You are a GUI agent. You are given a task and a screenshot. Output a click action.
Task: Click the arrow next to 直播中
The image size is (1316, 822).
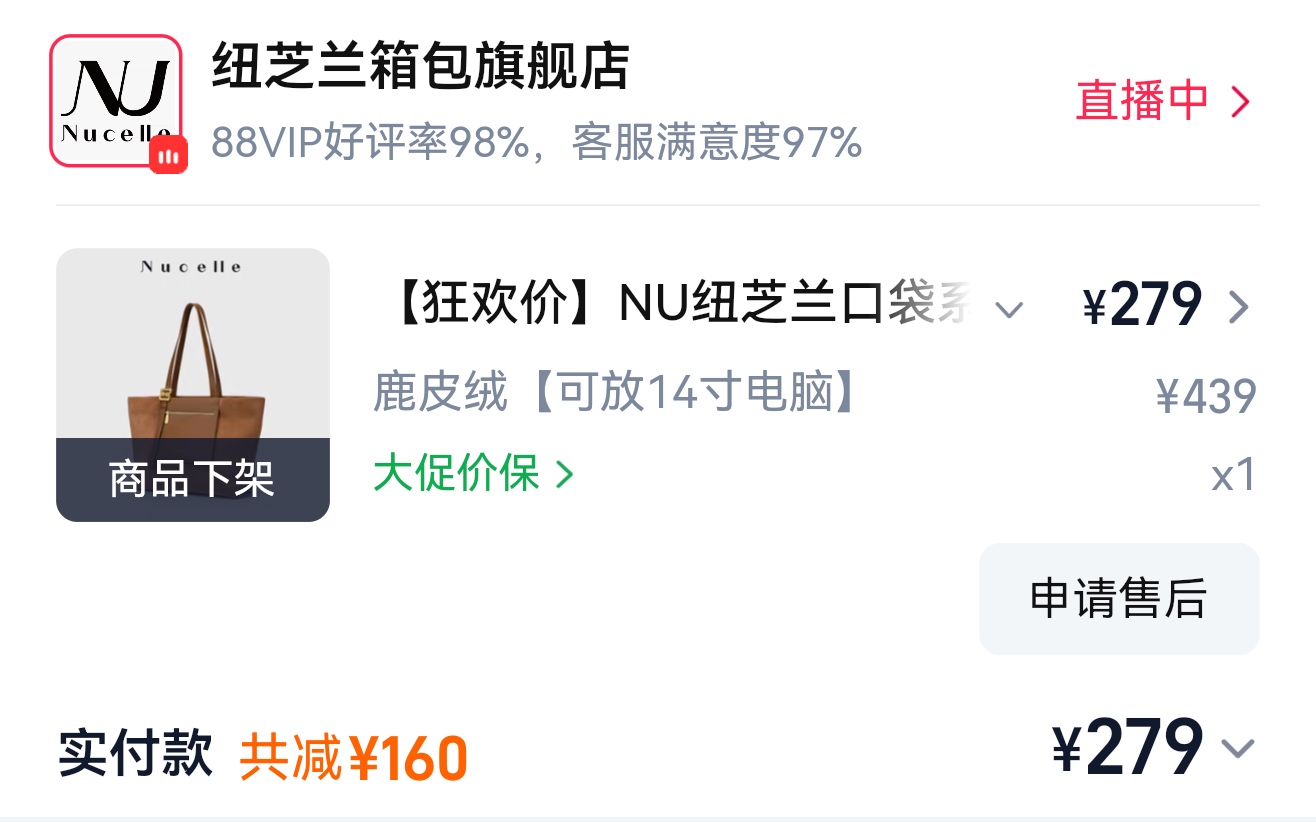click(x=1240, y=102)
